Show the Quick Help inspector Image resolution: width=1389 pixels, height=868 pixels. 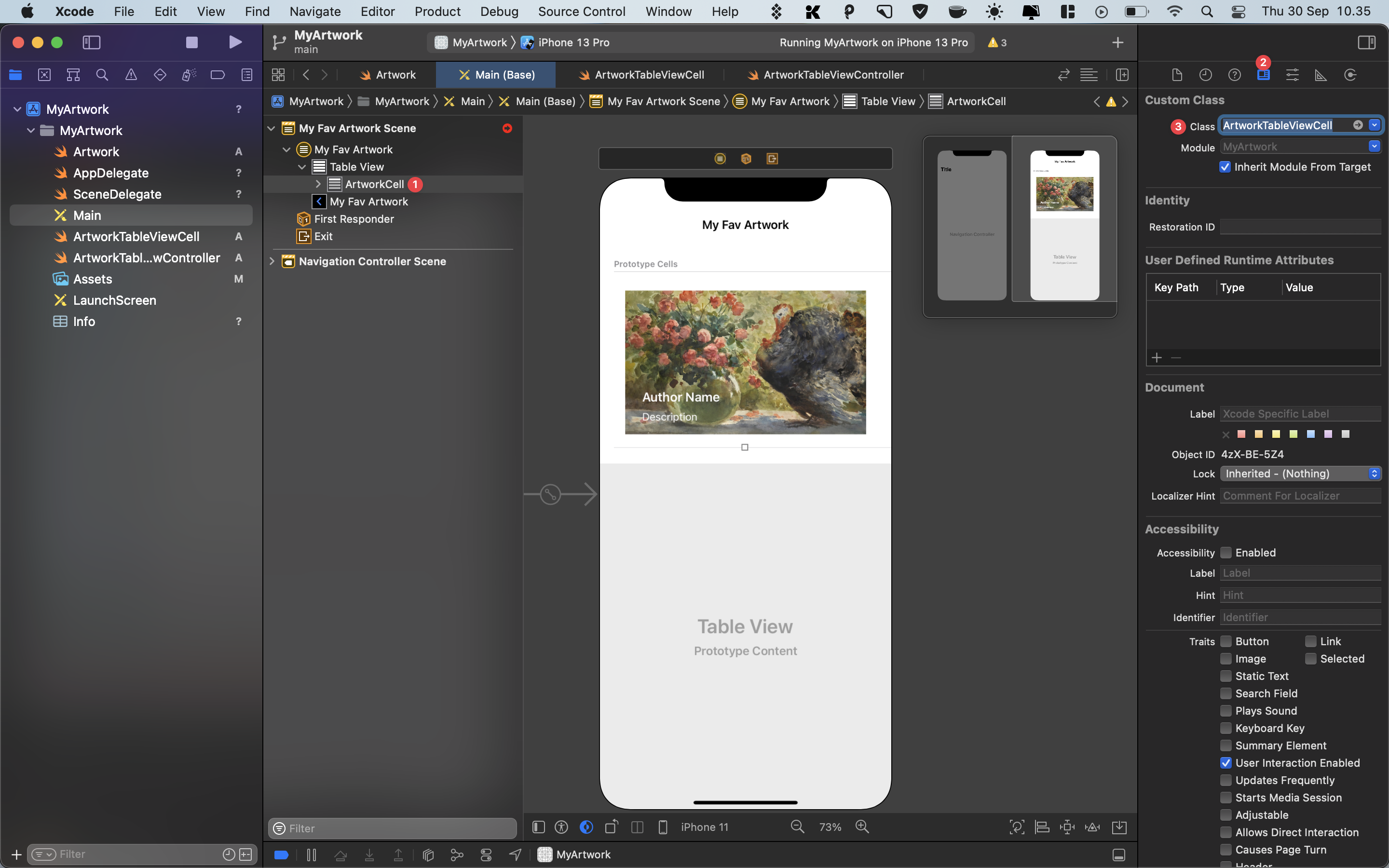click(x=1234, y=75)
